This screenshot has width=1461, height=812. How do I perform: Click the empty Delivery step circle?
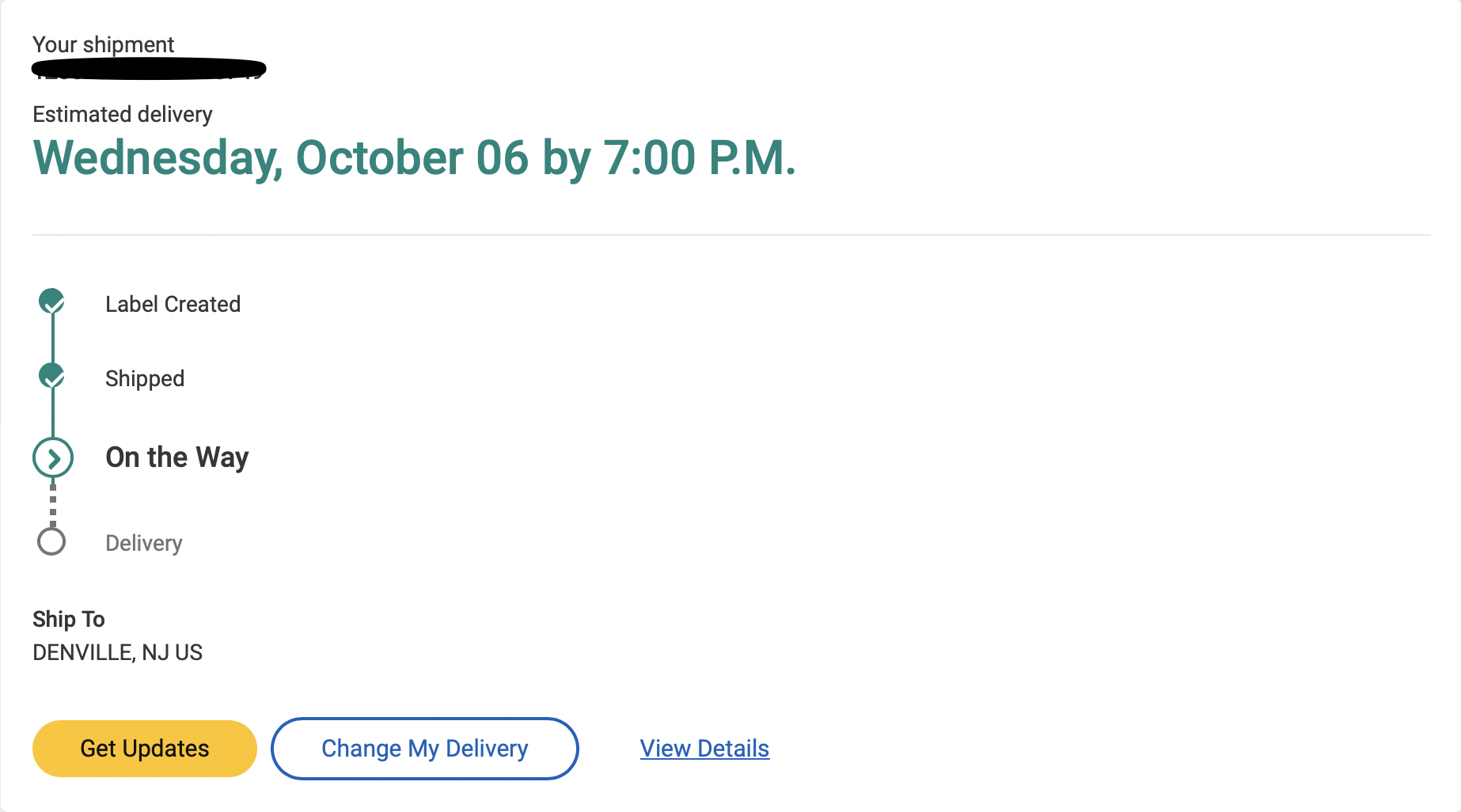(52, 542)
